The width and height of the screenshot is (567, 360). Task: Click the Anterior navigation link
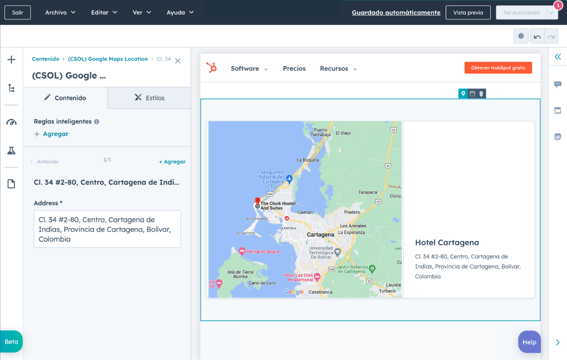click(44, 162)
